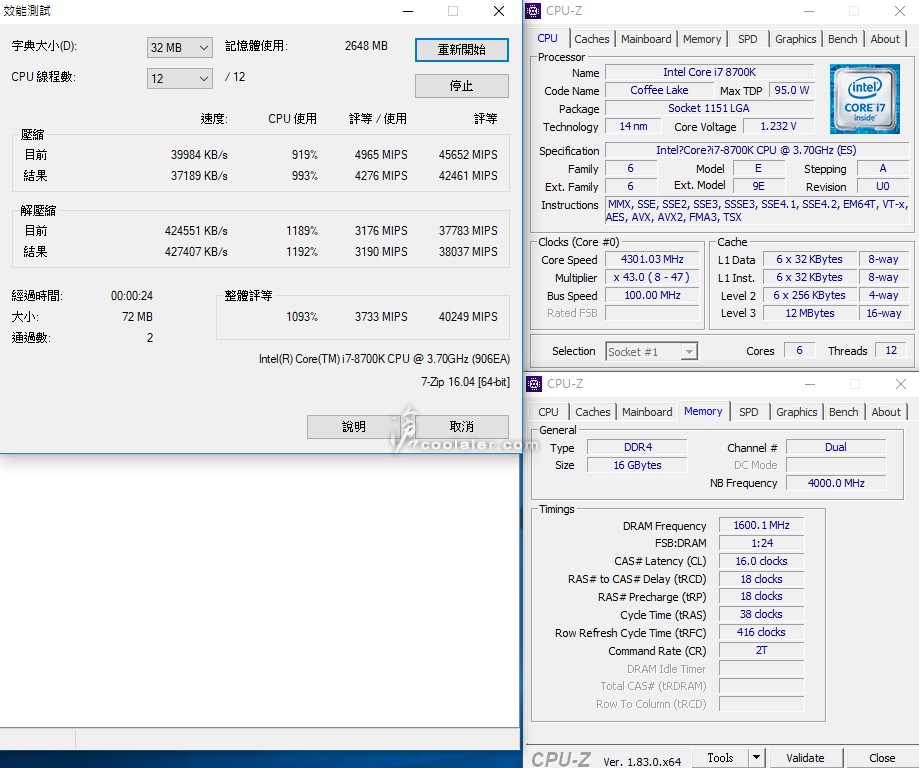Switch to CPU tab in bottom CPU-Z window
Screen dimensions: 919x768
[549, 412]
